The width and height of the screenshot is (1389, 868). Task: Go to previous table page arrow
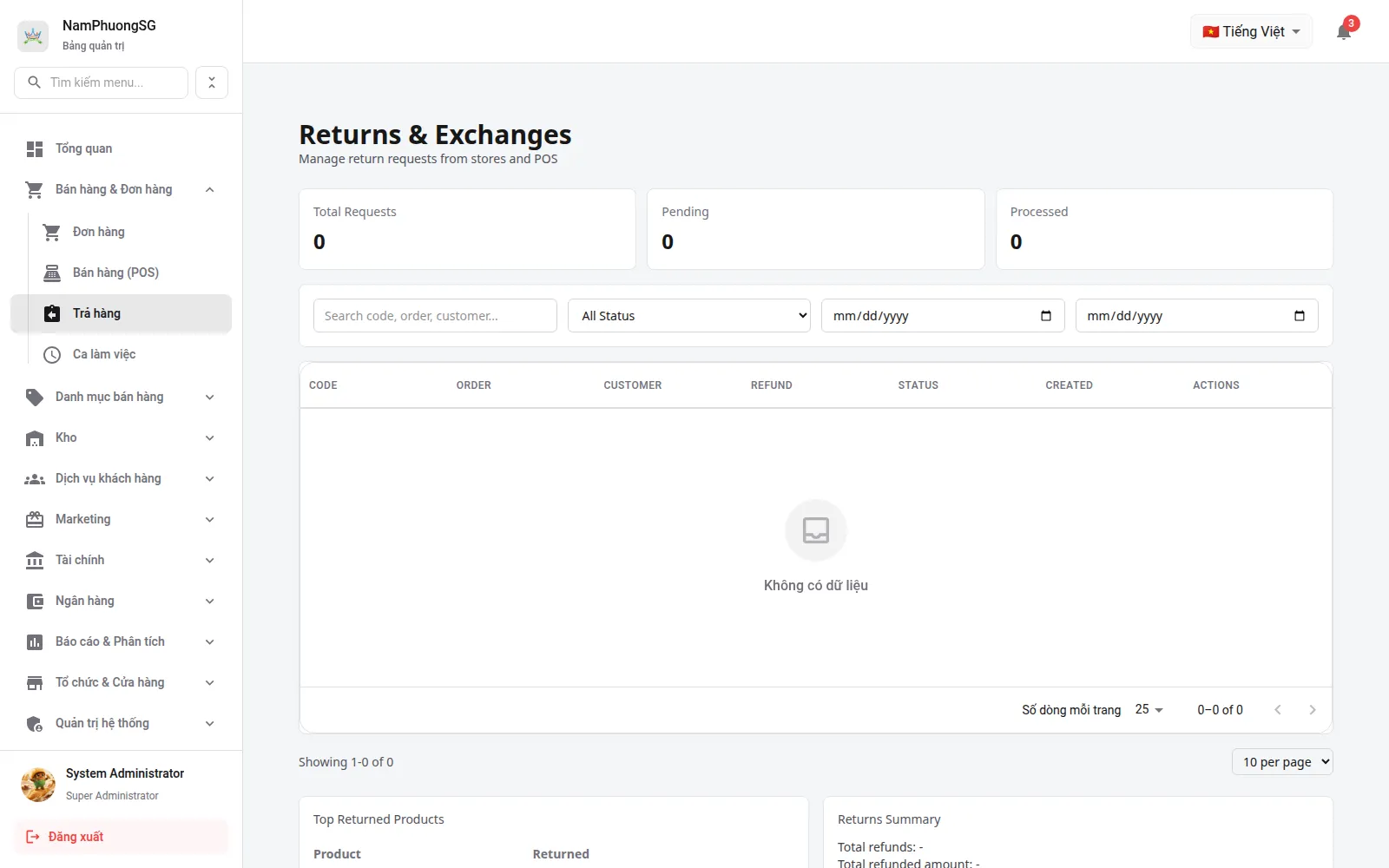point(1278,710)
